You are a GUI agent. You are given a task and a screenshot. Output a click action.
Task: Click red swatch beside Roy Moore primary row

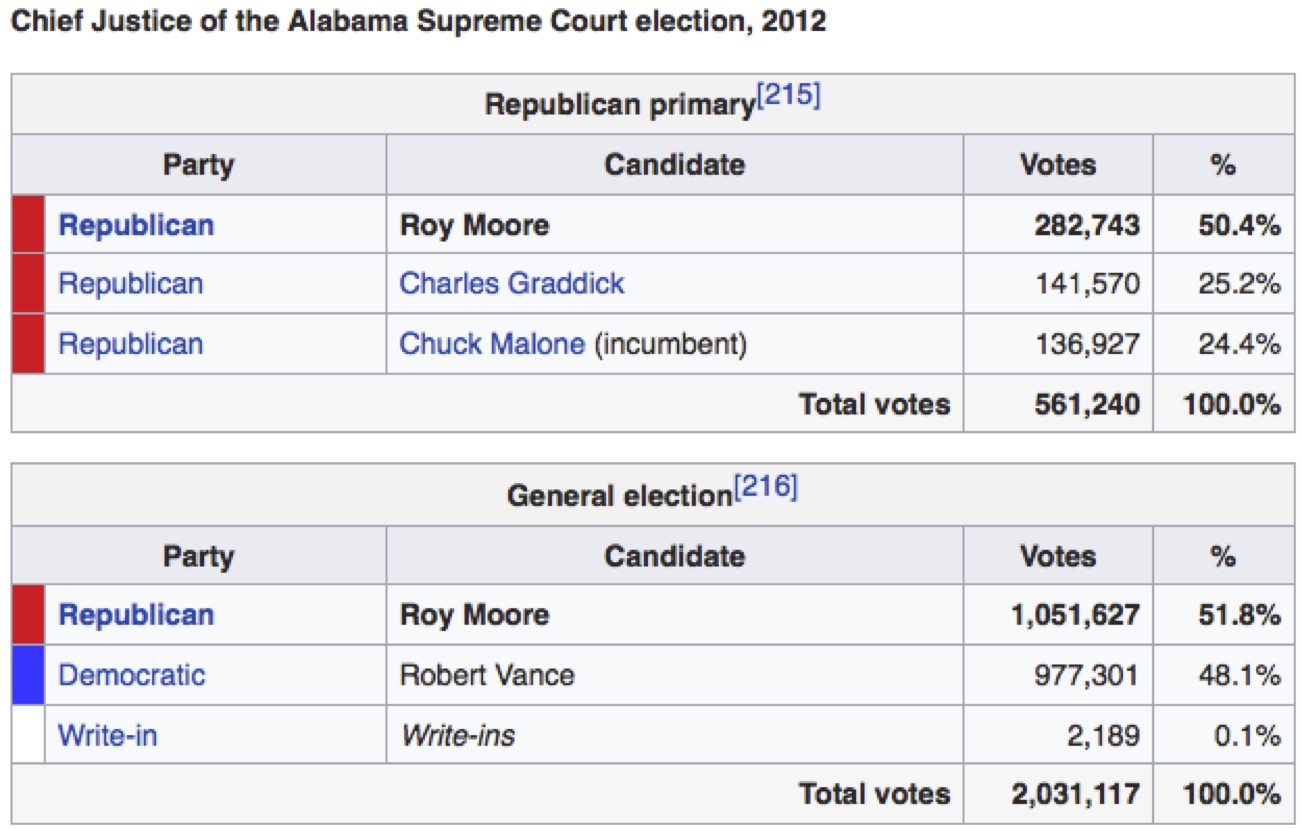[x=28, y=225]
